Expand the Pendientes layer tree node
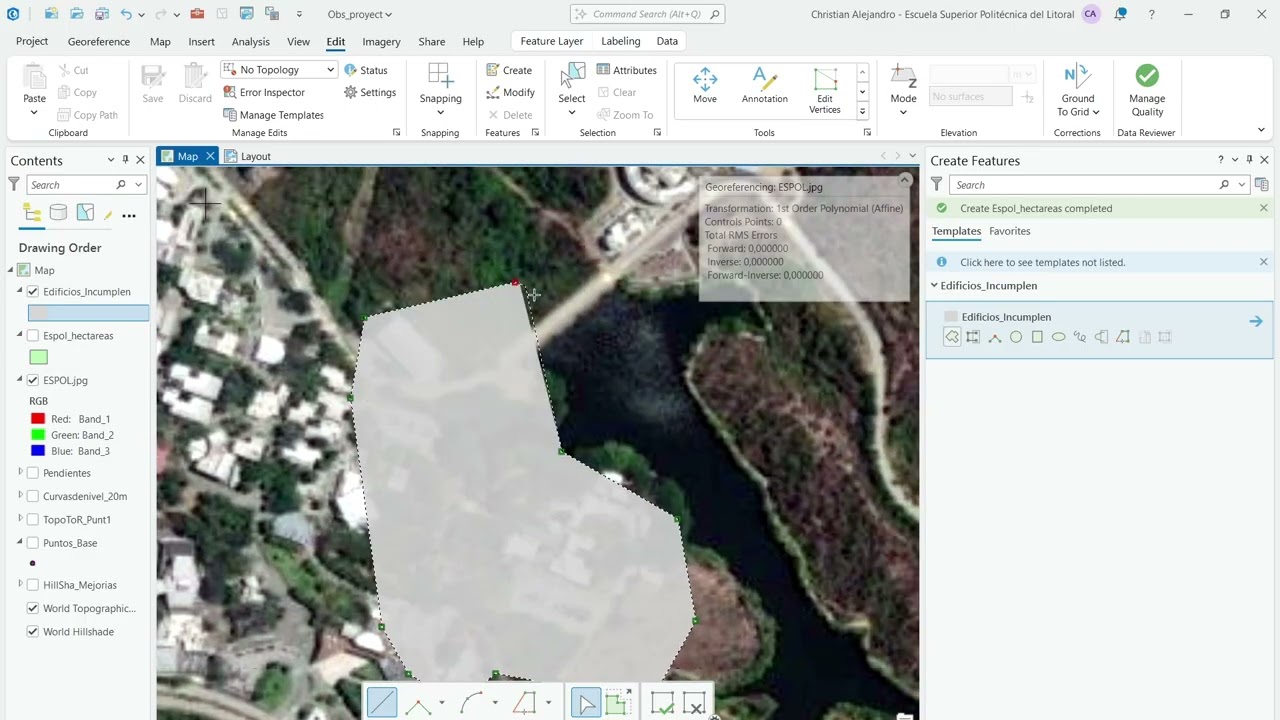Screen dimensions: 1280x720 click(21, 472)
